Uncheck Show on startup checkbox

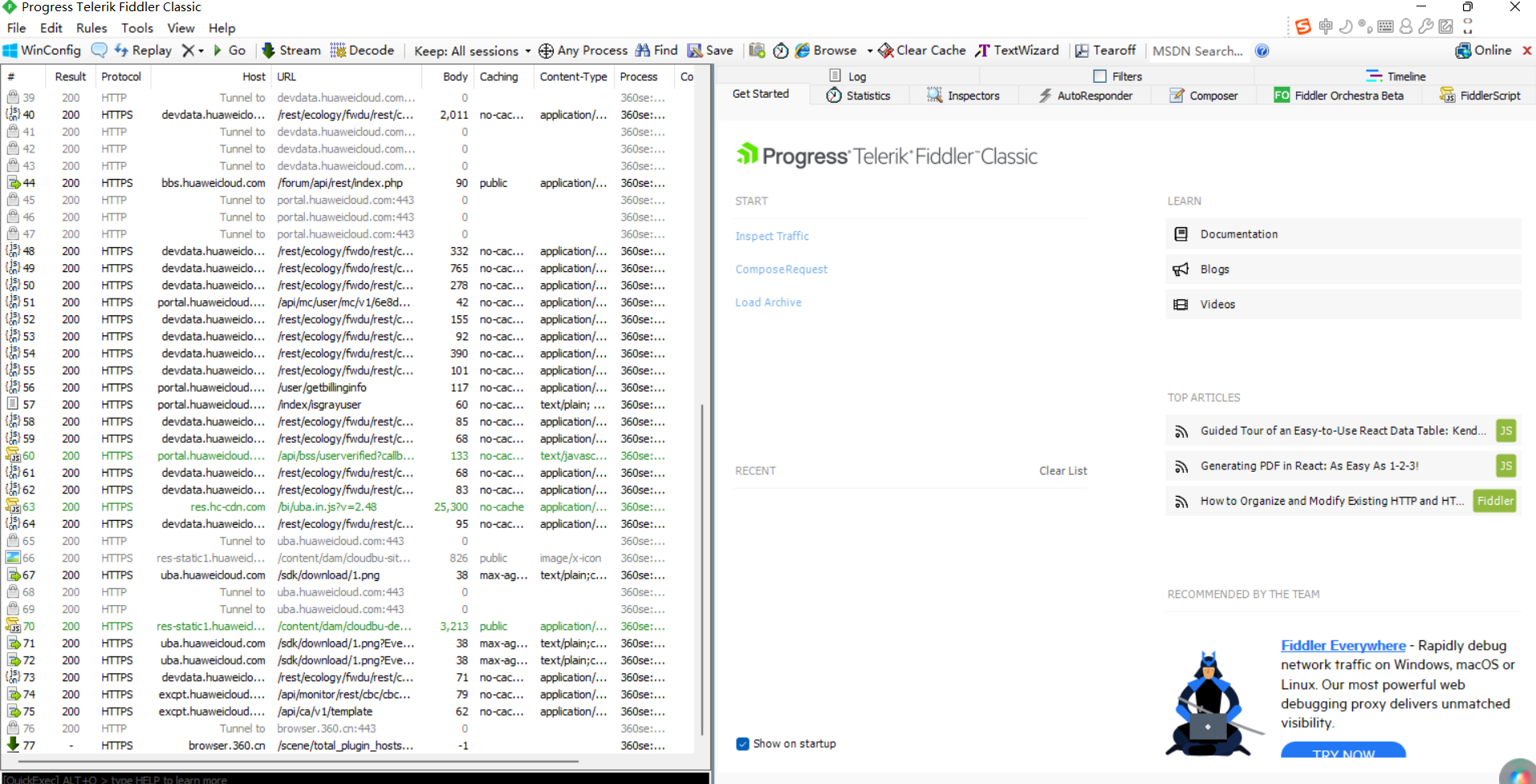pyautogui.click(x=742, y=744)
